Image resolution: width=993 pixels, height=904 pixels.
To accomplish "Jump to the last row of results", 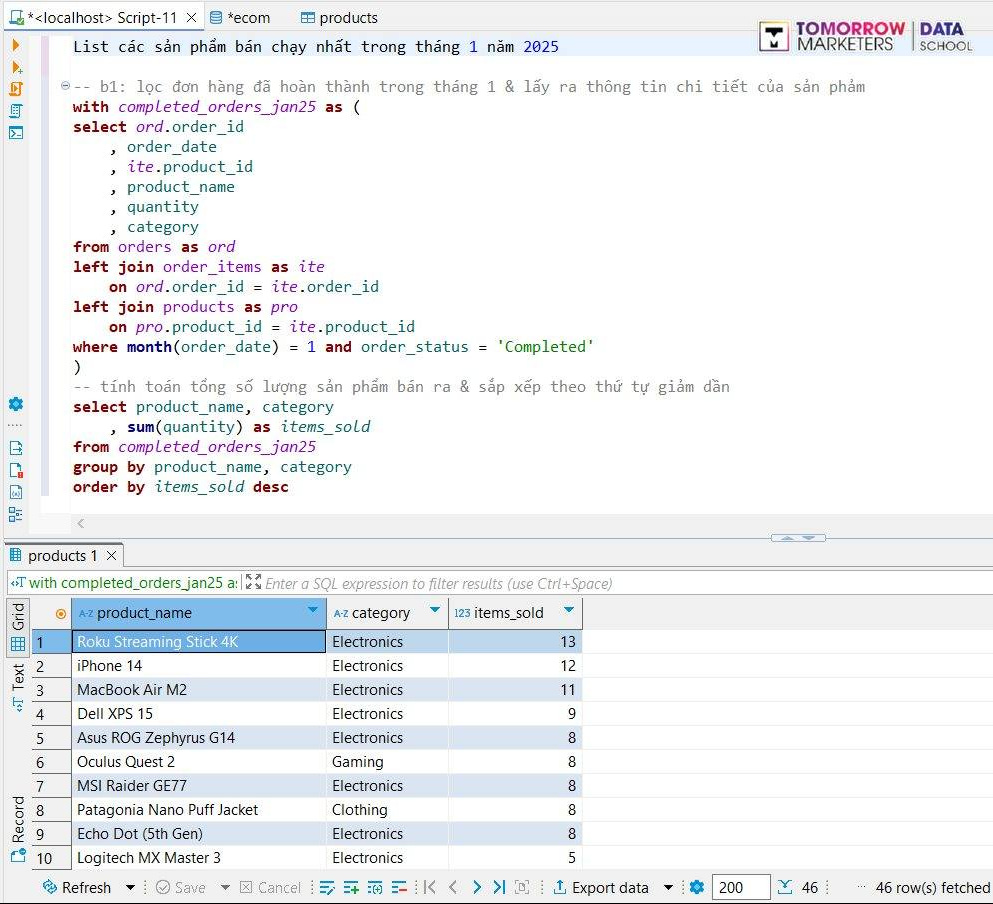I will pos(499,887).
